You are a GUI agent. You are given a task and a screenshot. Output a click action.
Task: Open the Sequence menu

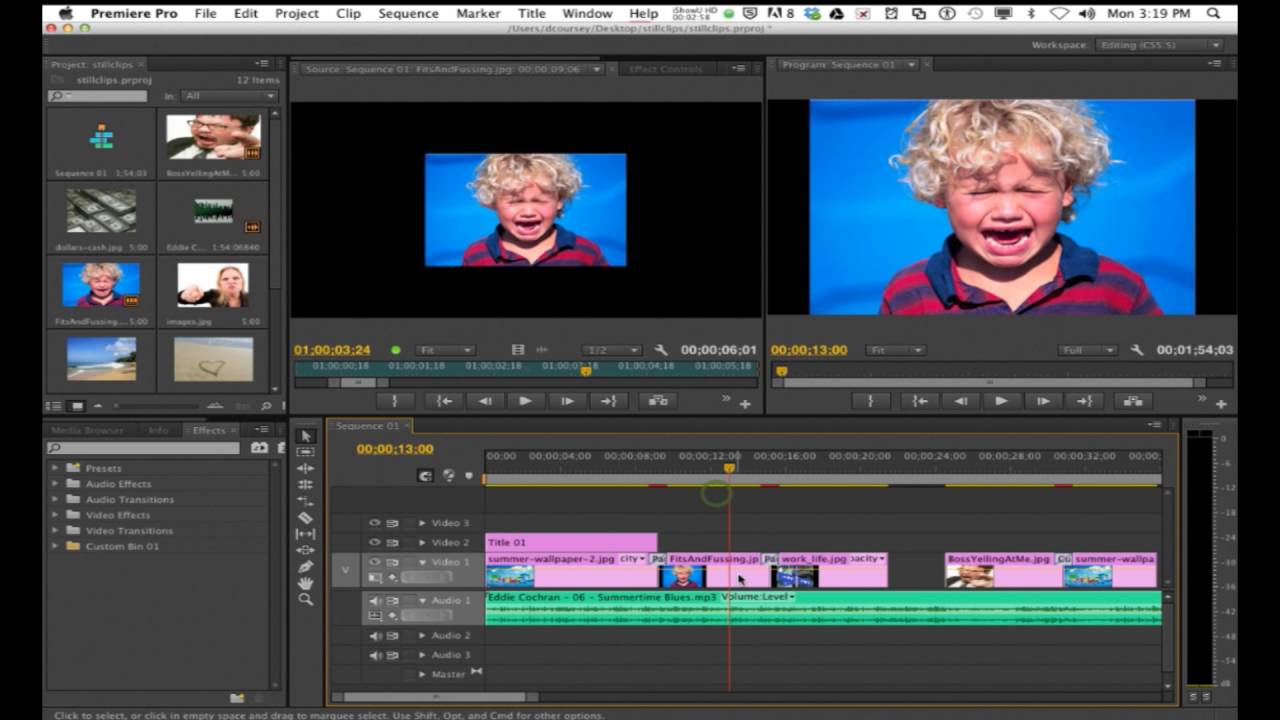coord(408,13)
